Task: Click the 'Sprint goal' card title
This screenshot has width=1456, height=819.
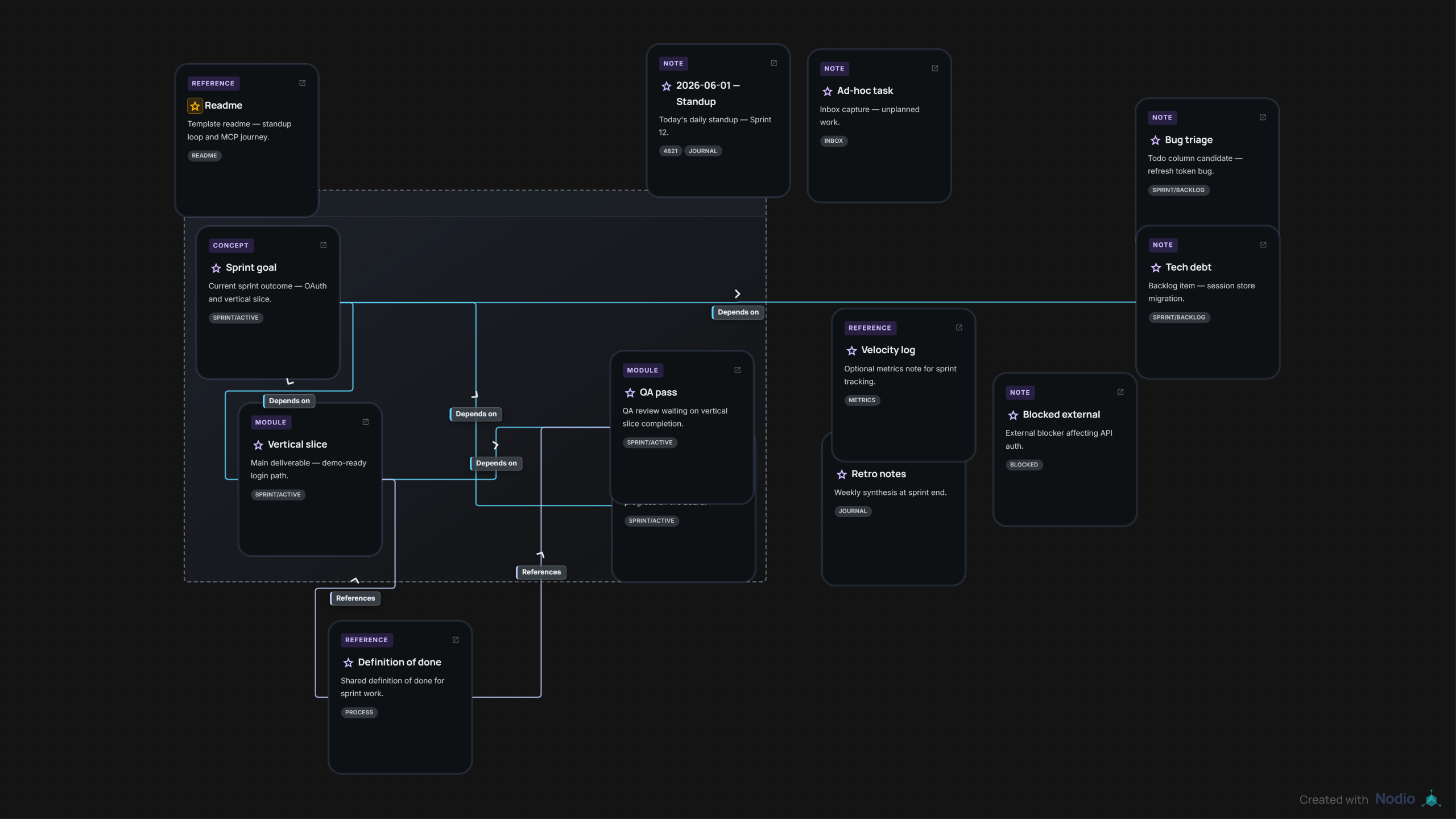Action: (251, 268)
